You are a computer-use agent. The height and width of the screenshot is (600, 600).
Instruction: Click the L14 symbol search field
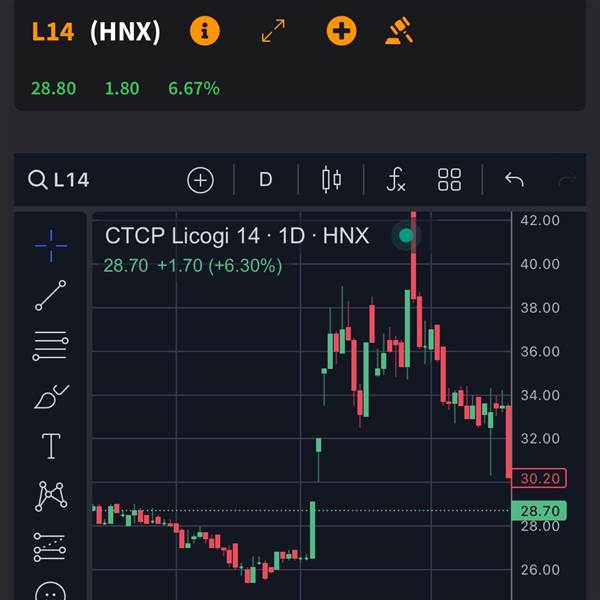coord(59,180)
